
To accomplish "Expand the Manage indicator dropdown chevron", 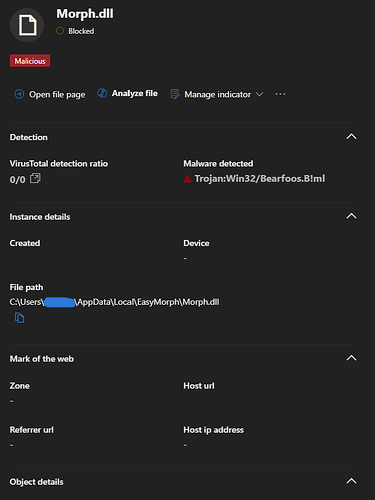I will (x=259, y=95).
